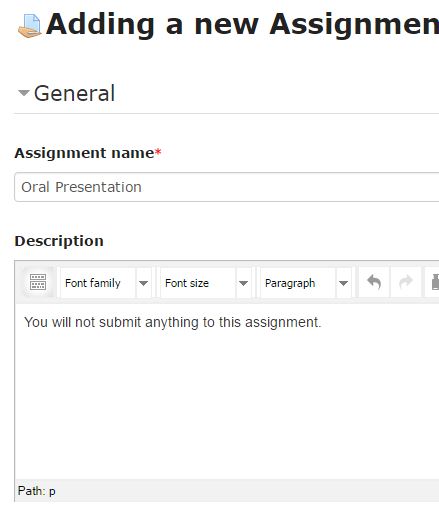Select the p element in the Path bar
The height and width of the screenshot is (512, 439).
[52, 491]
